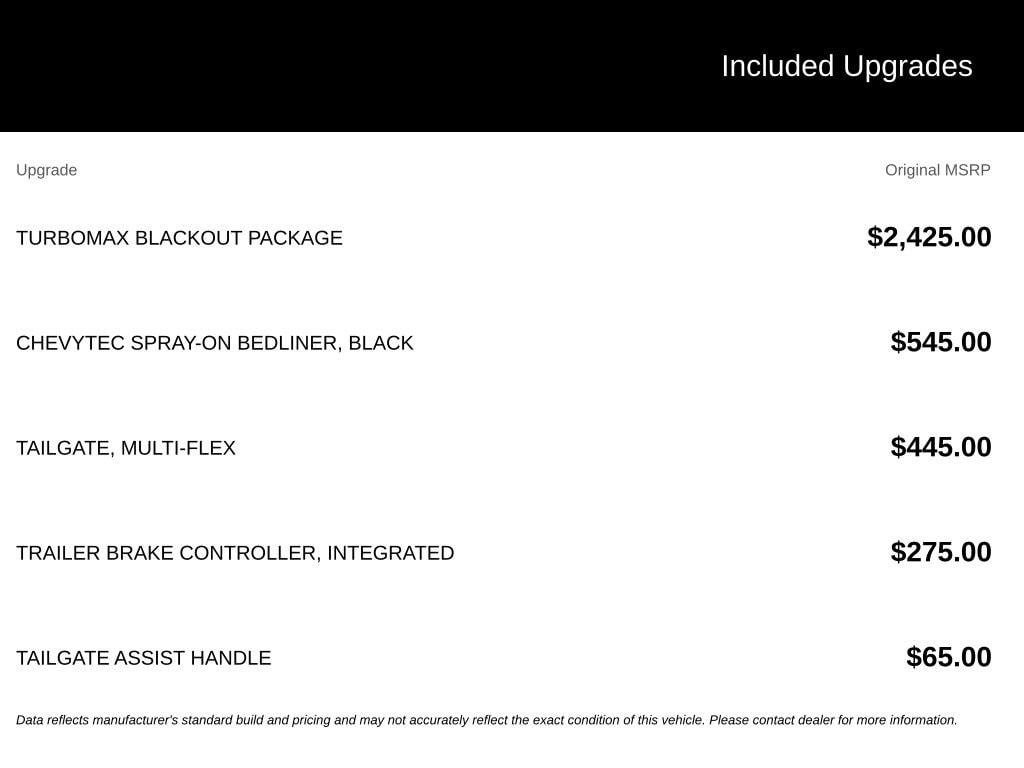Click the $2,425.00 price

pos(929,237)
